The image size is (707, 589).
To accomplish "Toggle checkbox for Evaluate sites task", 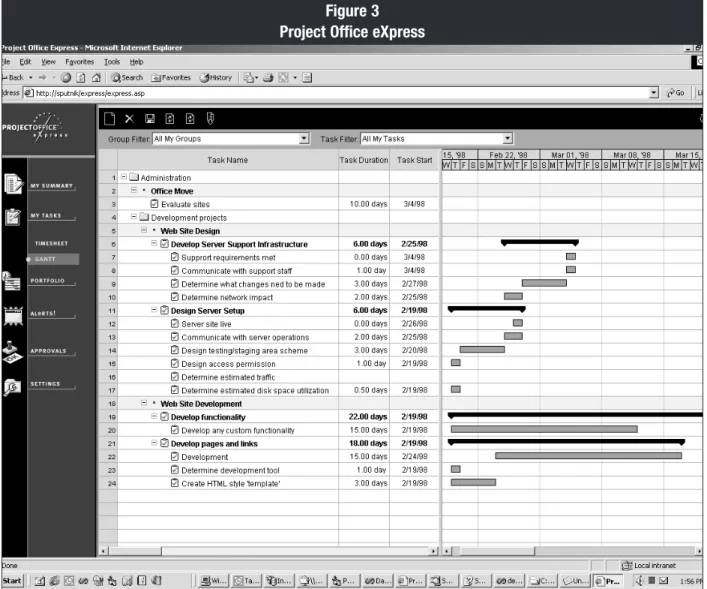I will pos(154,204).
